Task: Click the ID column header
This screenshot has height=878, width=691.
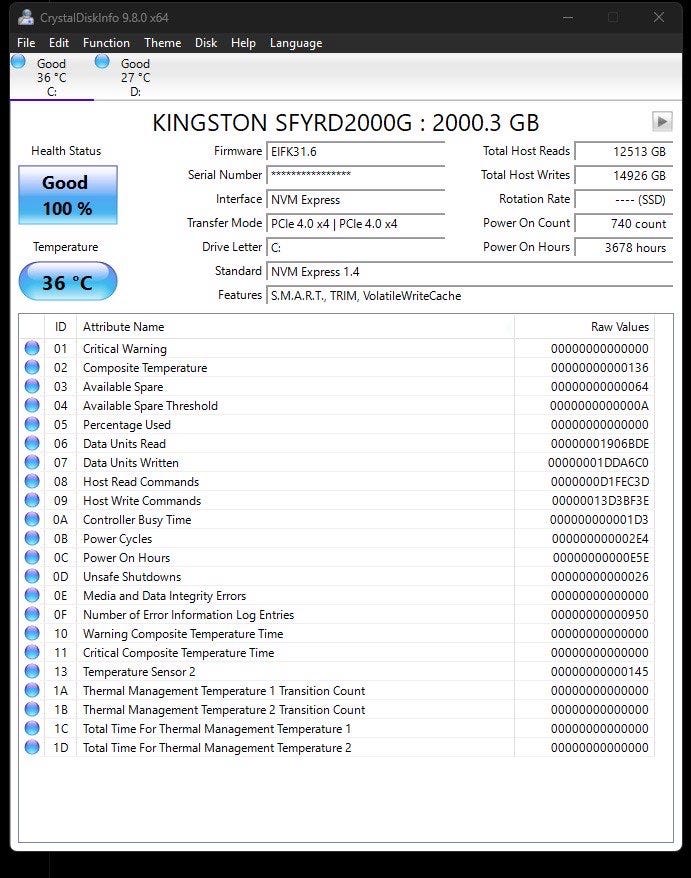Action: click(60, 327)
